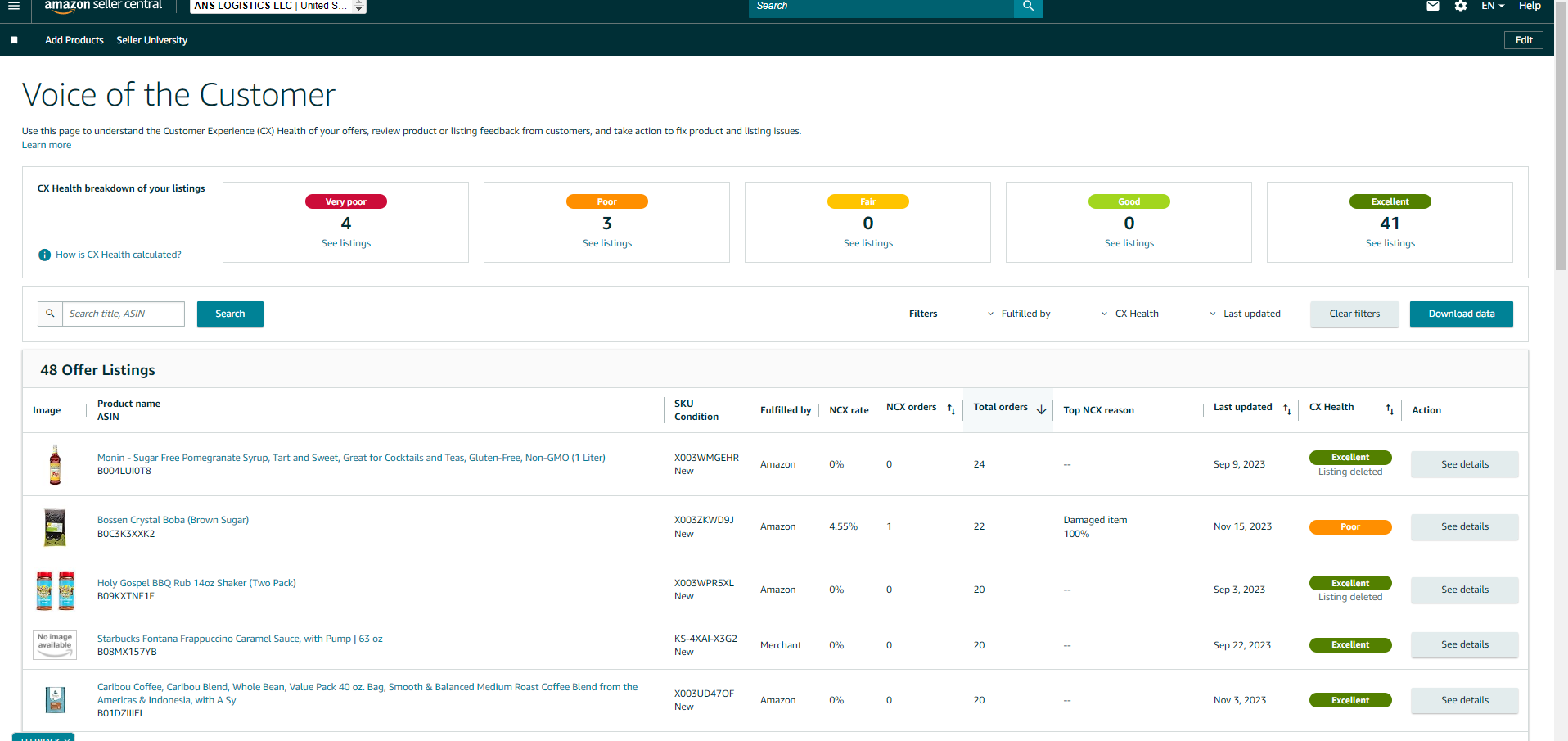Image resolution: width=1568 pixels, height=741 pixels.
Task: Click the Edit button in navigation bar
Action: [x=1524, y=40]
